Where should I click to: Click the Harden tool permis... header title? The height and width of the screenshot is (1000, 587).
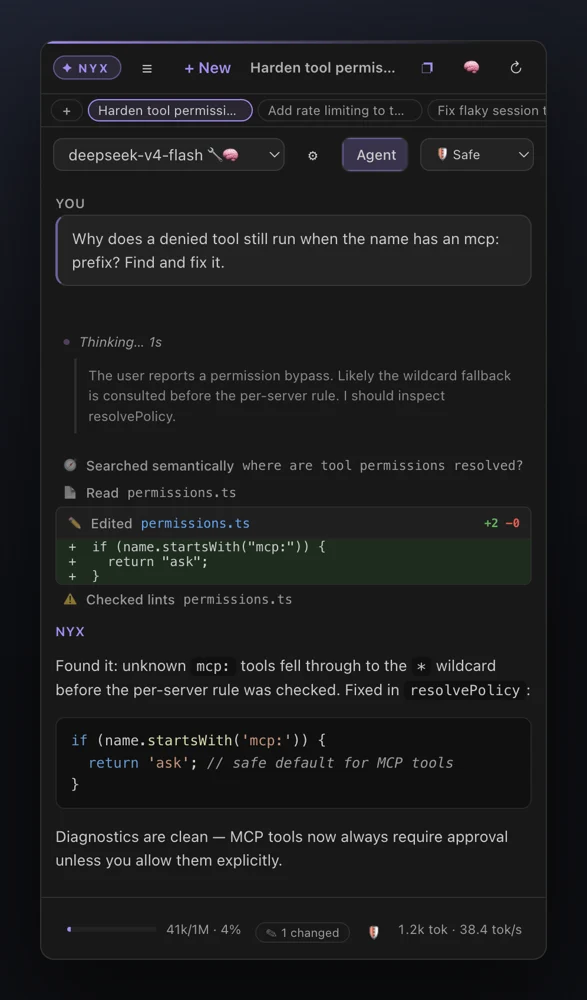point(322,68)
